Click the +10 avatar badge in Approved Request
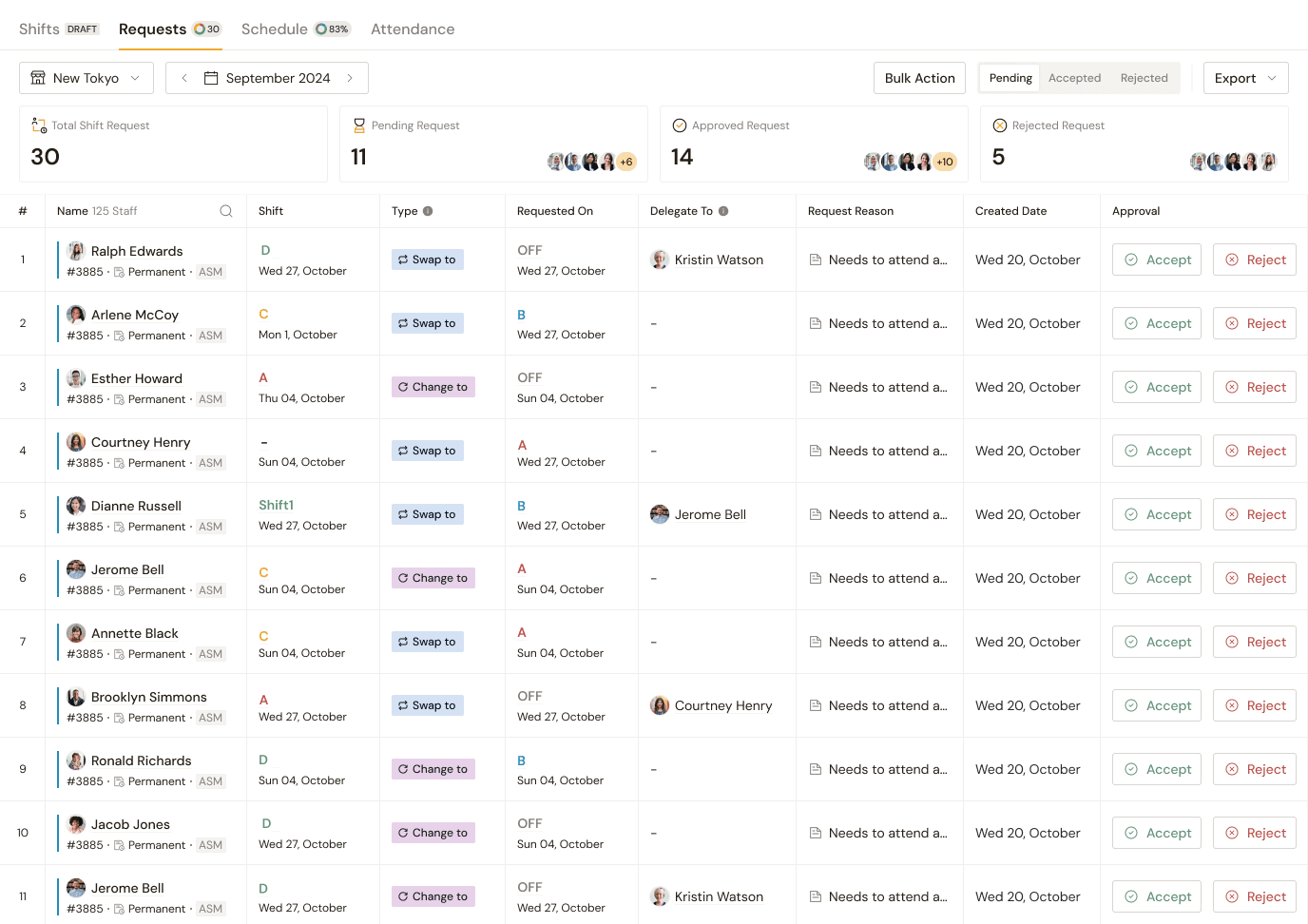Screen dimensions: 1308x924 (945, 162)
